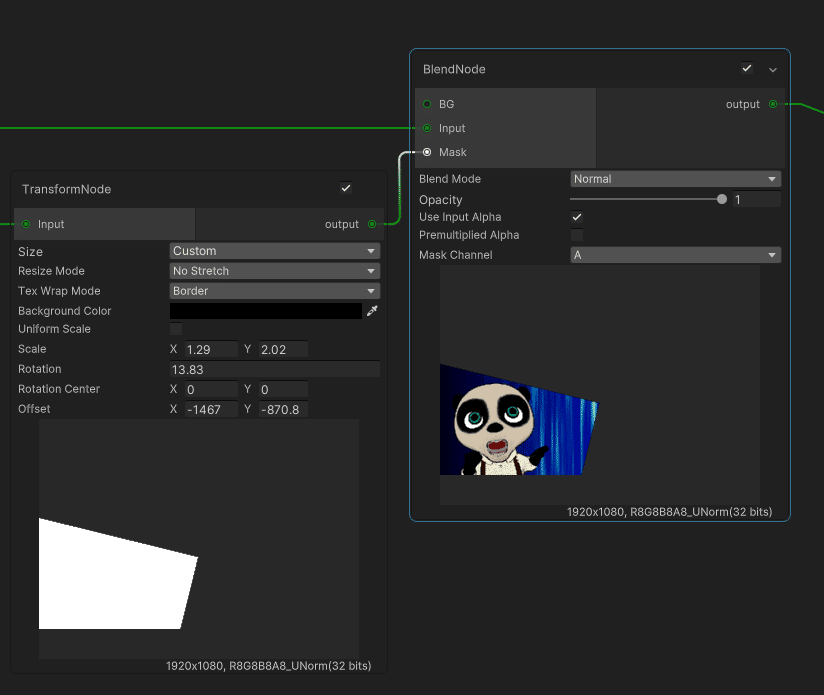824x695 pixels.
Task: Click Rotation label in TransformNode
Action: pos(39,369)
